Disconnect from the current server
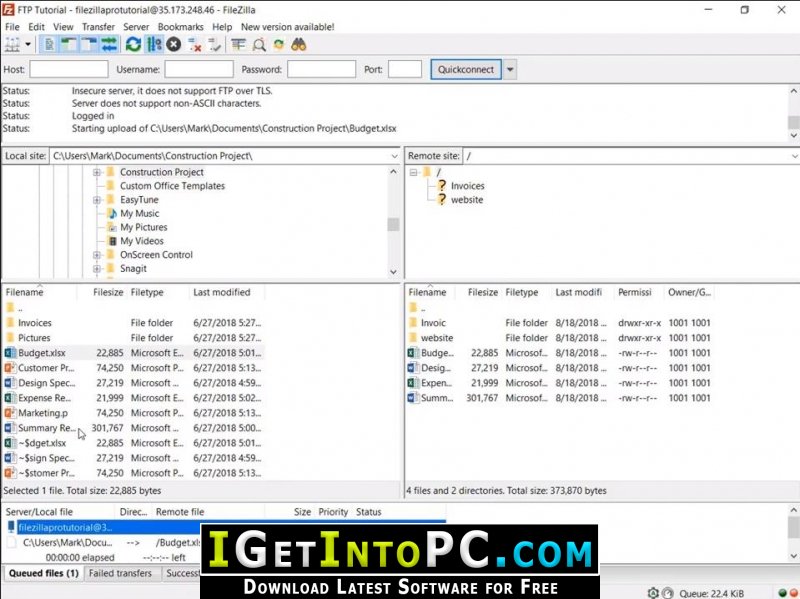The width and height of the screenshot is (800, 599). coord(194,45)
